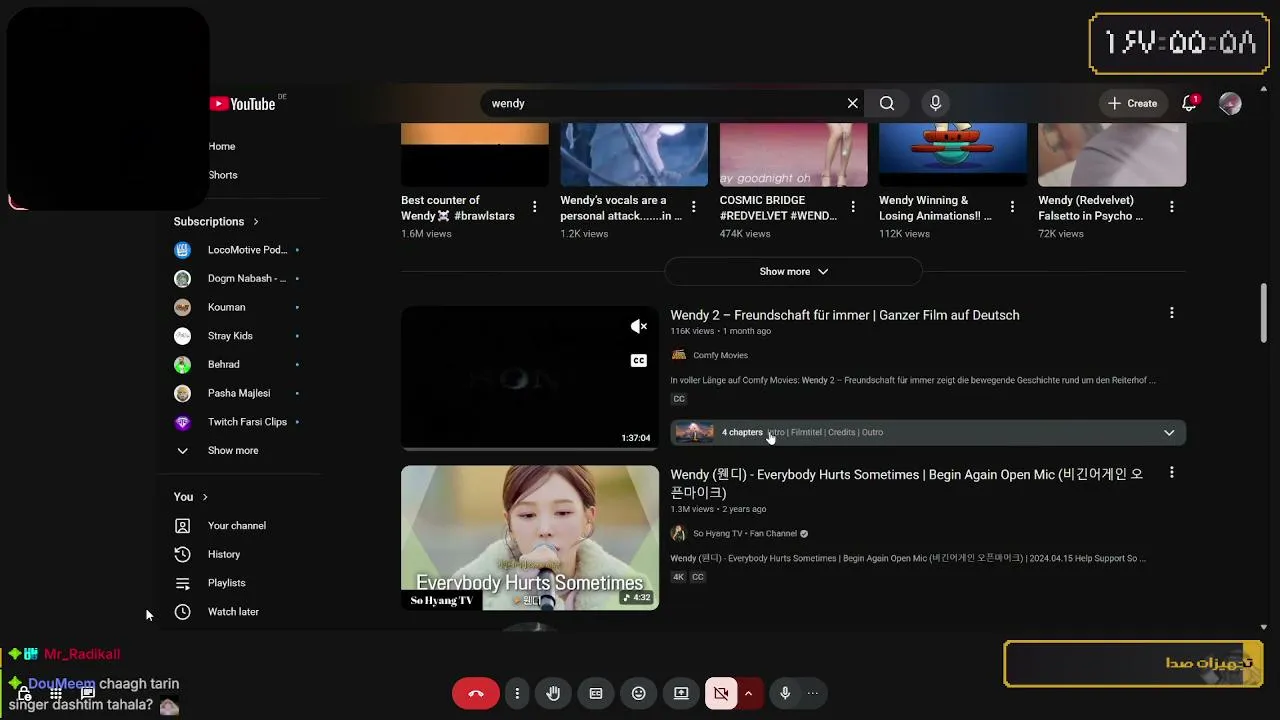Open the account avatar menu
Image resolution: width=1280 pixels, height=720 pixels.
[1230, 103]
